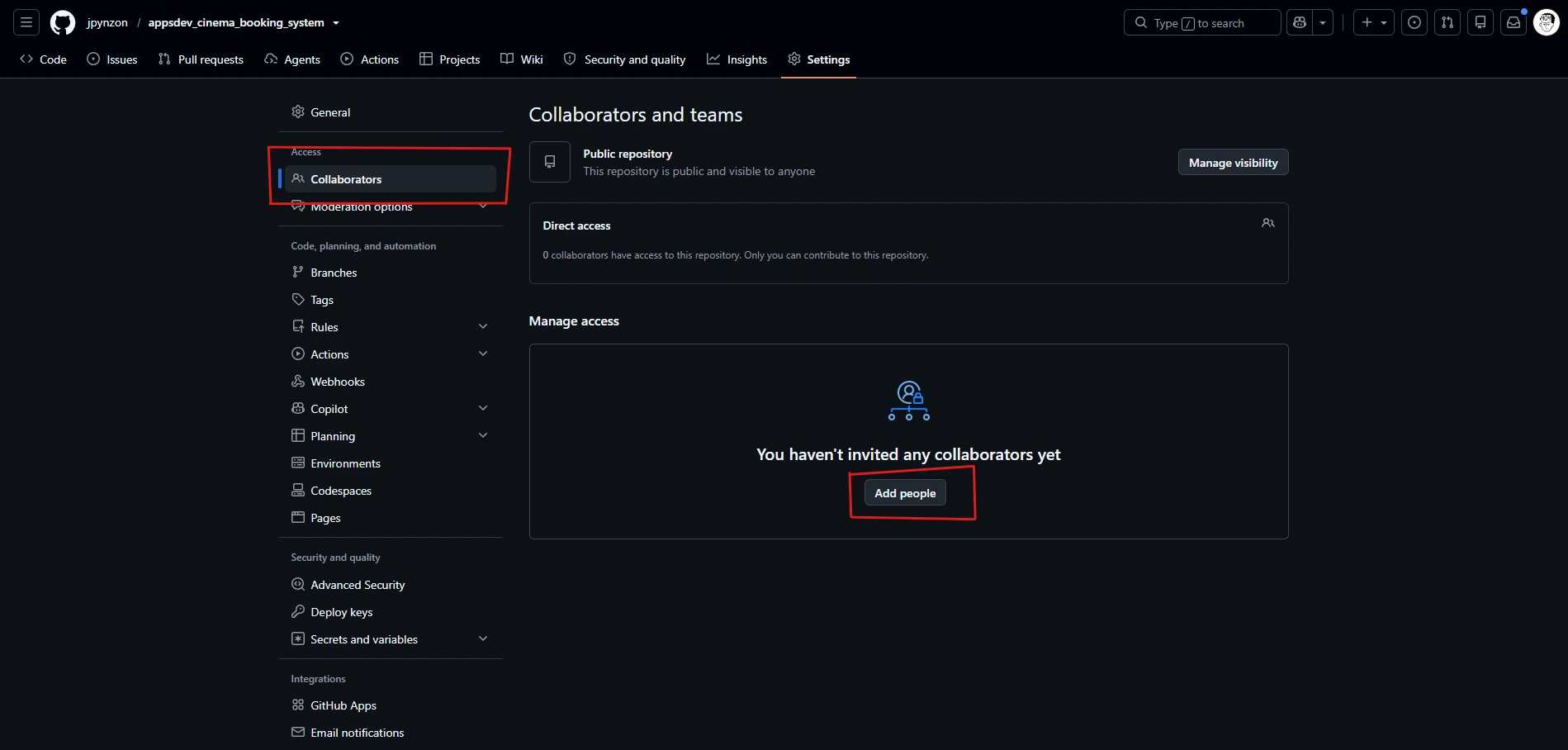Go to GitHub home via Octocat logo
Viewport: 1568px width, 750px height.
coord(63,23)
